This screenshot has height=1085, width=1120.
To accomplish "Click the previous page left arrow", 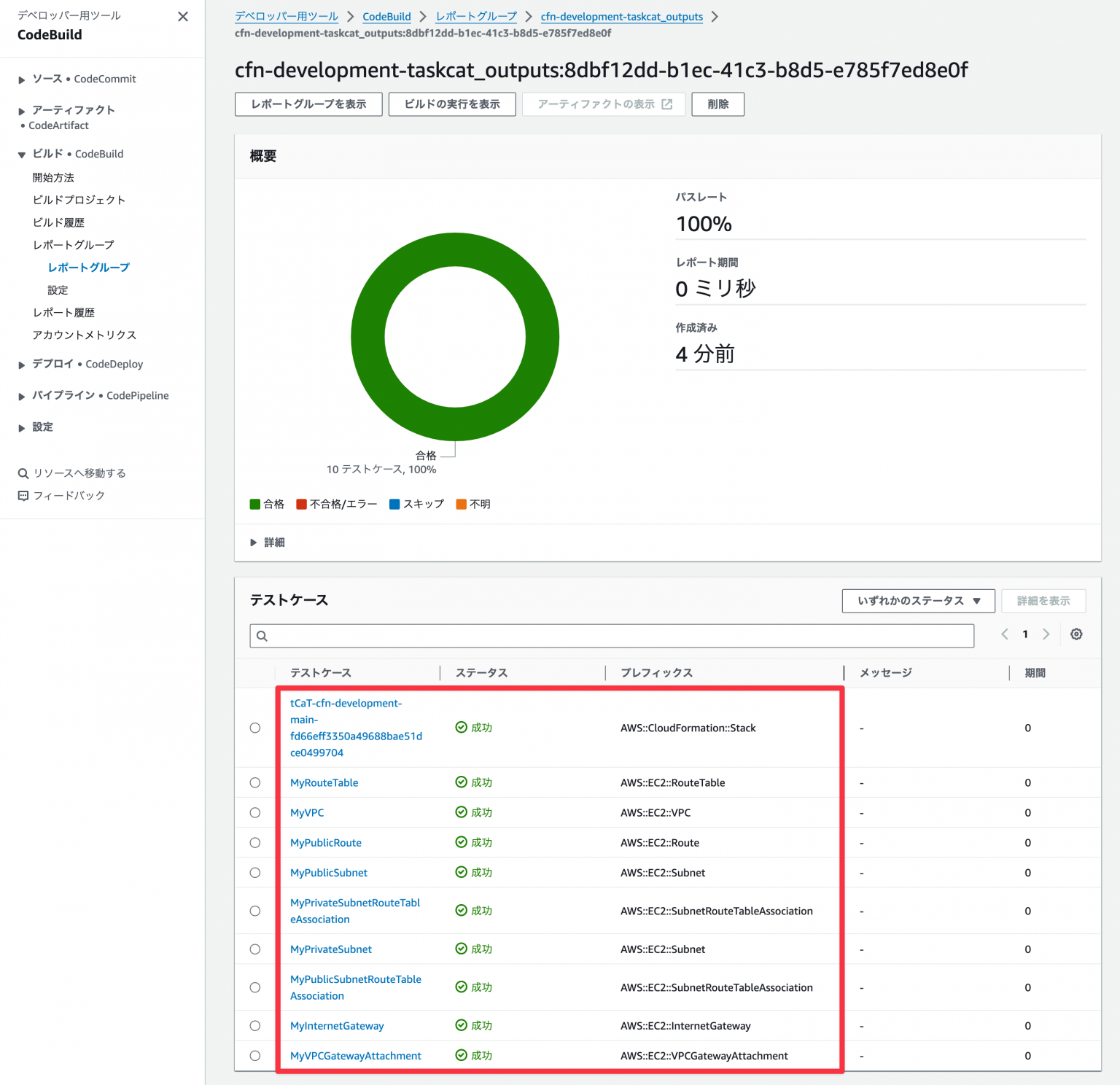I will point(1005,634).
